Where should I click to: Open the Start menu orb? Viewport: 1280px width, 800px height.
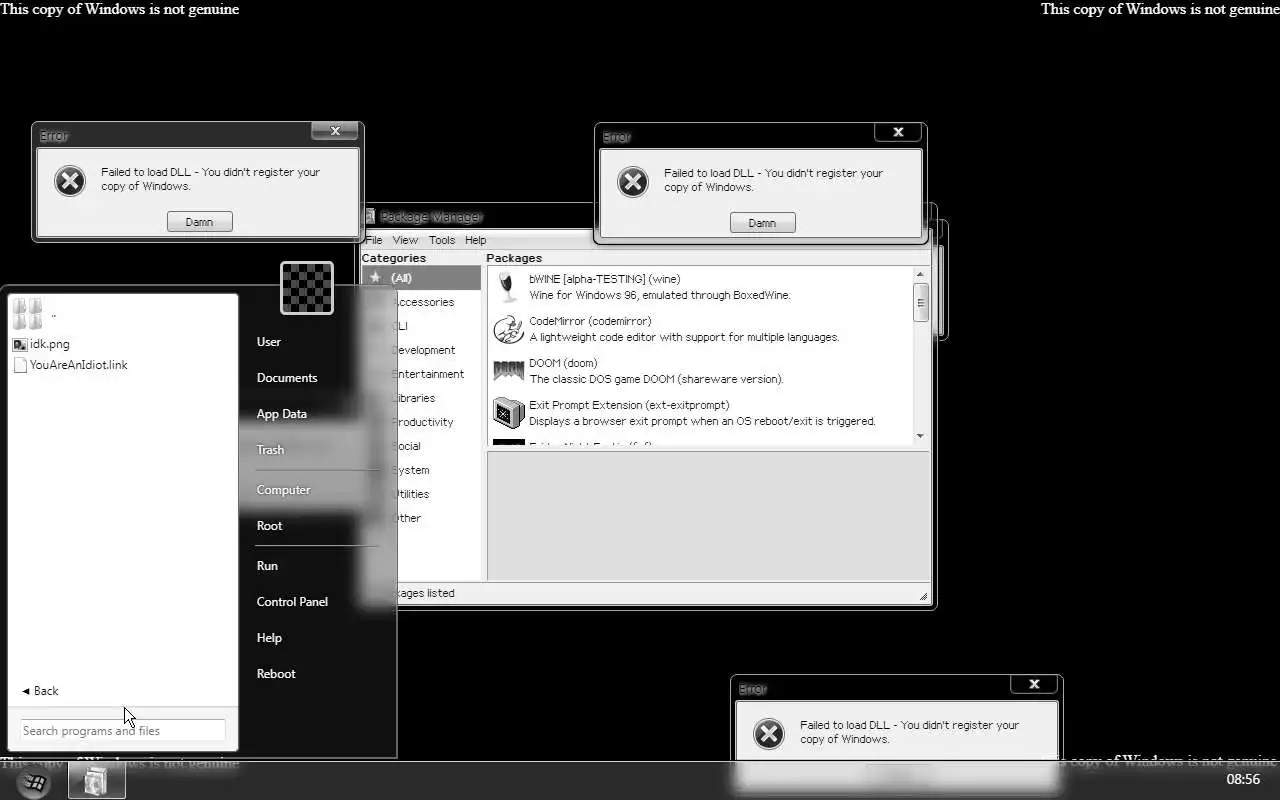[33, 782]
